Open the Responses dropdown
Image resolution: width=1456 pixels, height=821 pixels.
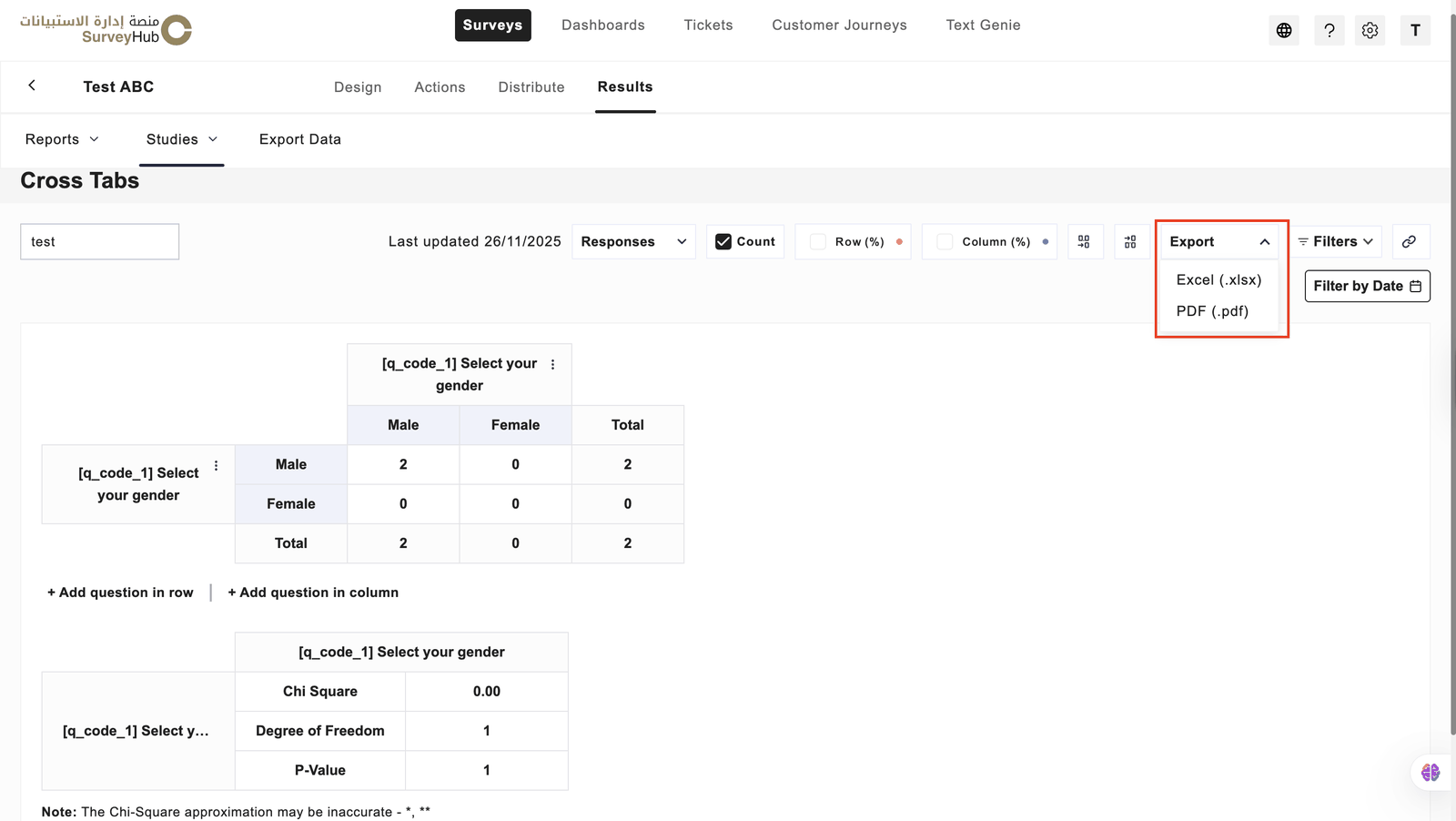(x=633, y=241)
